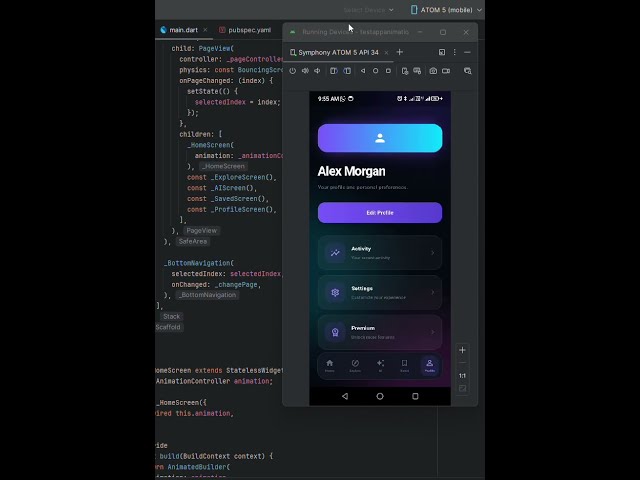Screen dimensions: 640x480
Task: Click the emulator toolbar Home circle
Action: [x=376, y=71]
